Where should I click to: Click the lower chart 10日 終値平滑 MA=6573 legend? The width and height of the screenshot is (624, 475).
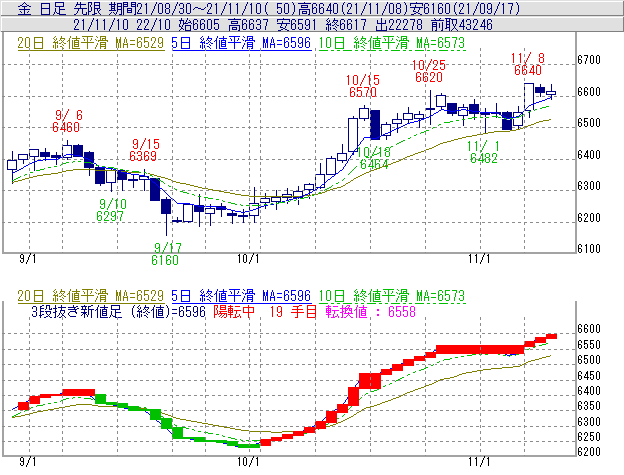click(392, 296)
